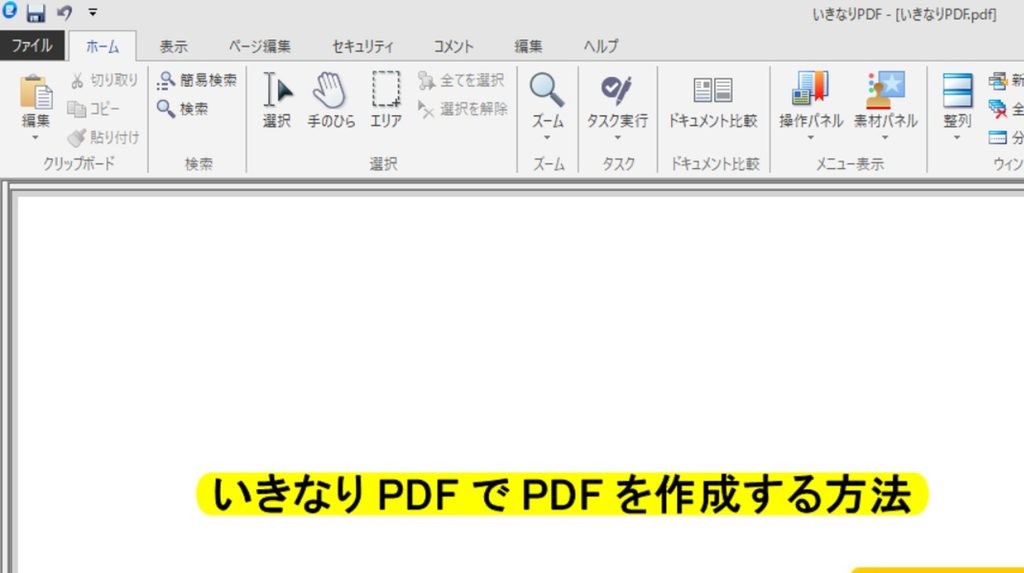Switch to the 編集 ribbon tab
This screenshot has width=1024, height=573.
click(528, 46)
